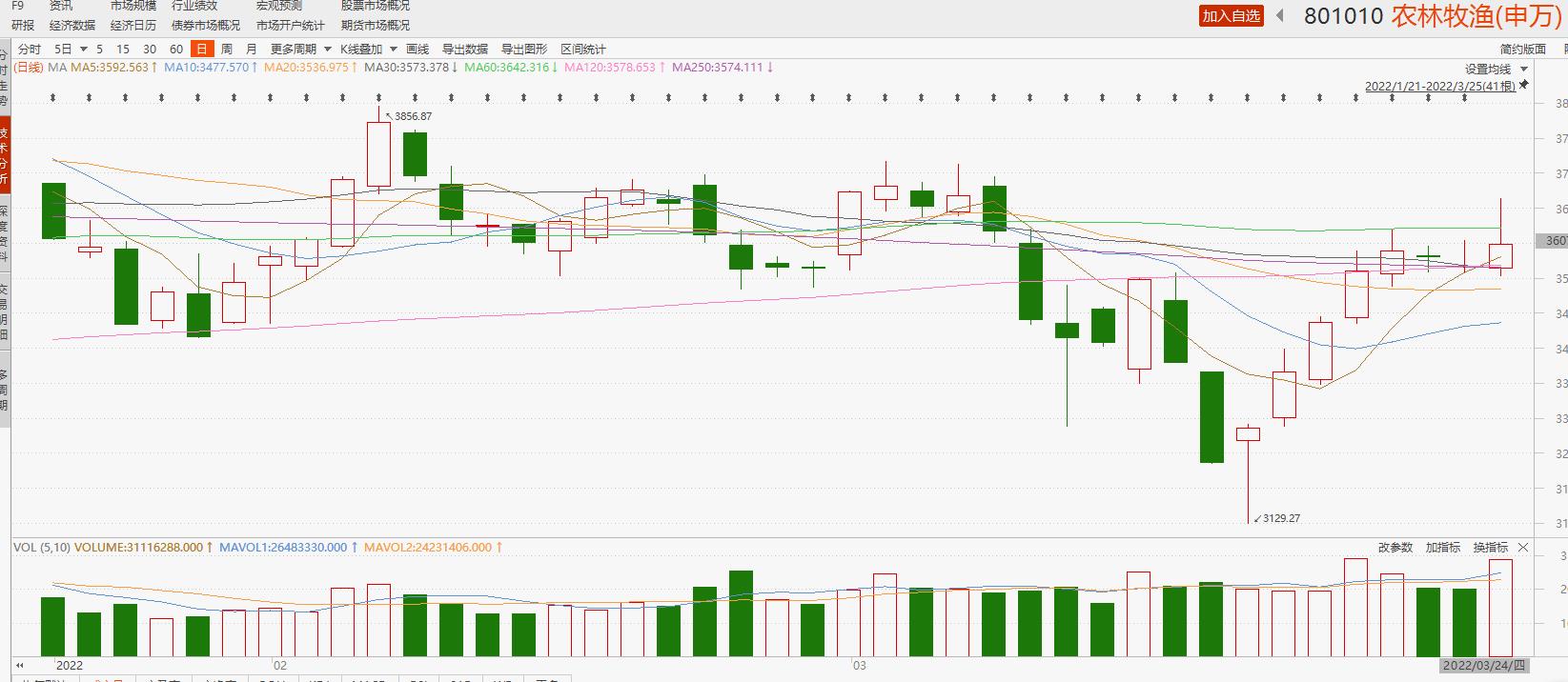Image resolution: width=1568 pixels, height=682 pixels.
Task: Select the 日 daily period
Action: coord(201,49)
